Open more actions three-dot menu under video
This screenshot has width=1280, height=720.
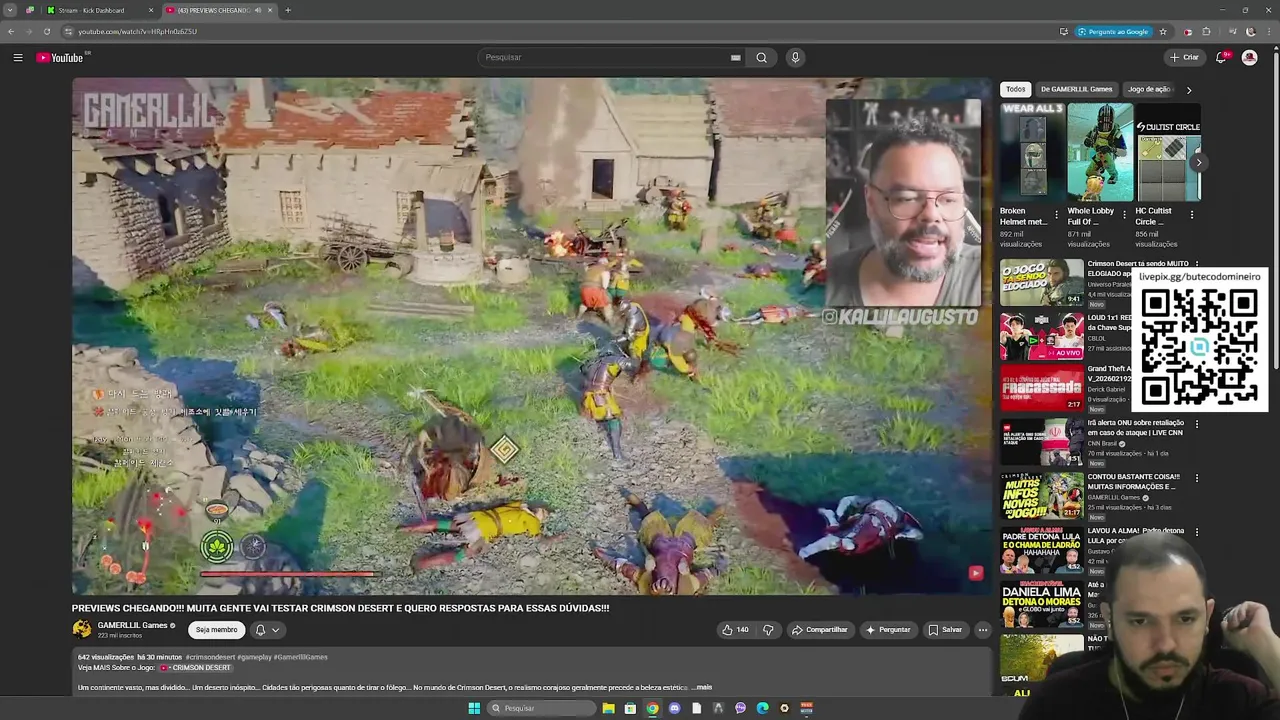point(983,630)
